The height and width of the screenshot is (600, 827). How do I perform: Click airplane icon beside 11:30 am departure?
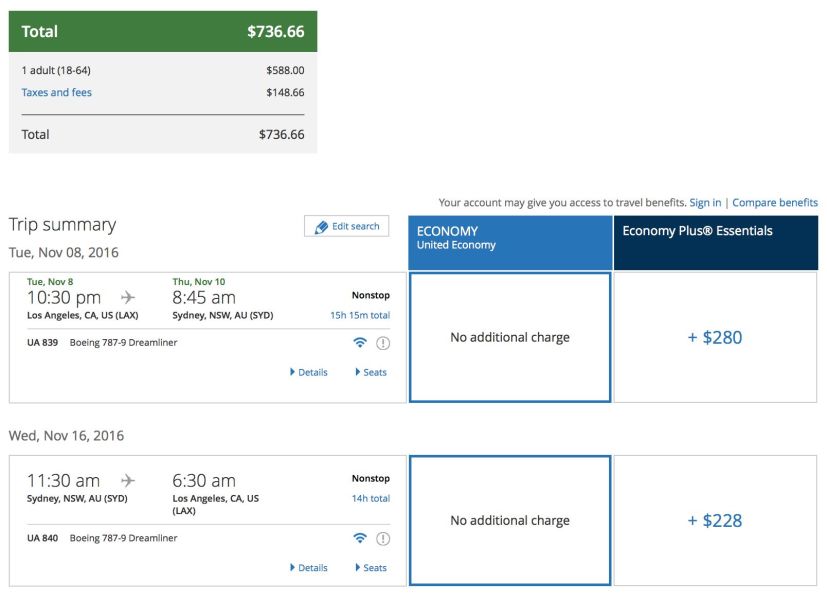coord(128,480)
